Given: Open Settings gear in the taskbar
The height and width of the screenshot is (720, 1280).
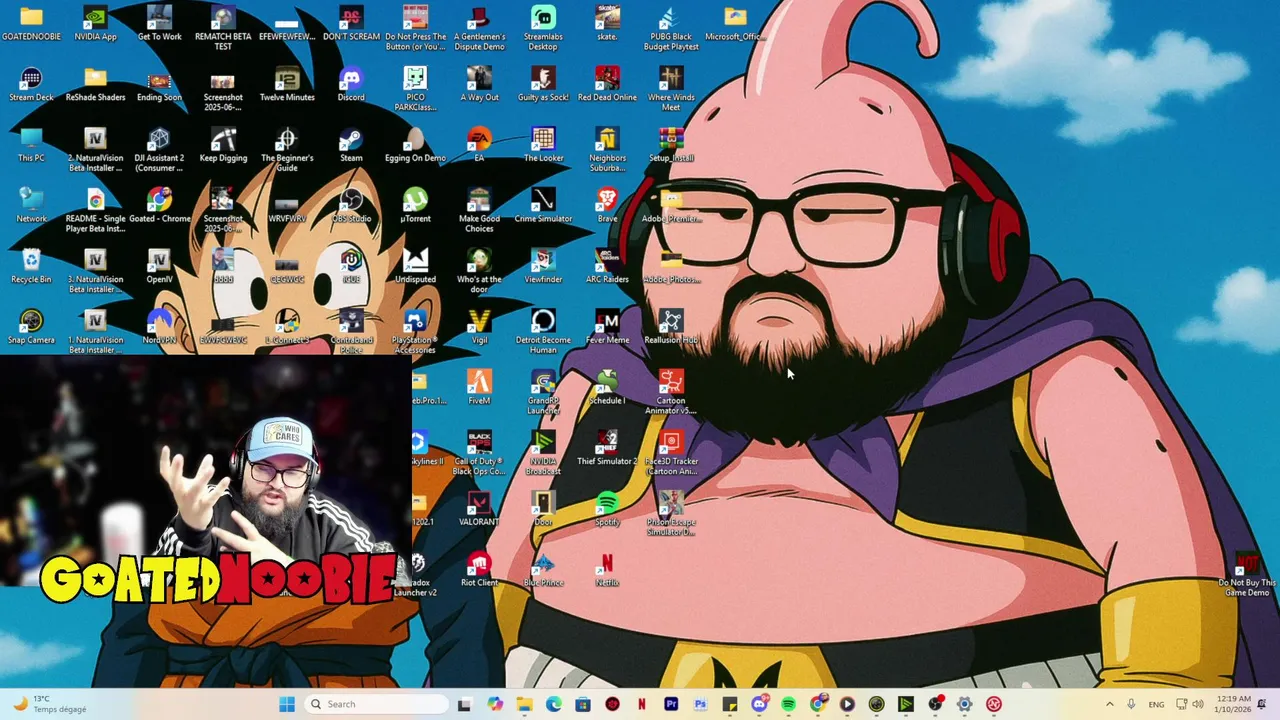Looking at the screenshot, I should pyautogui.click(x=964, y=704).
